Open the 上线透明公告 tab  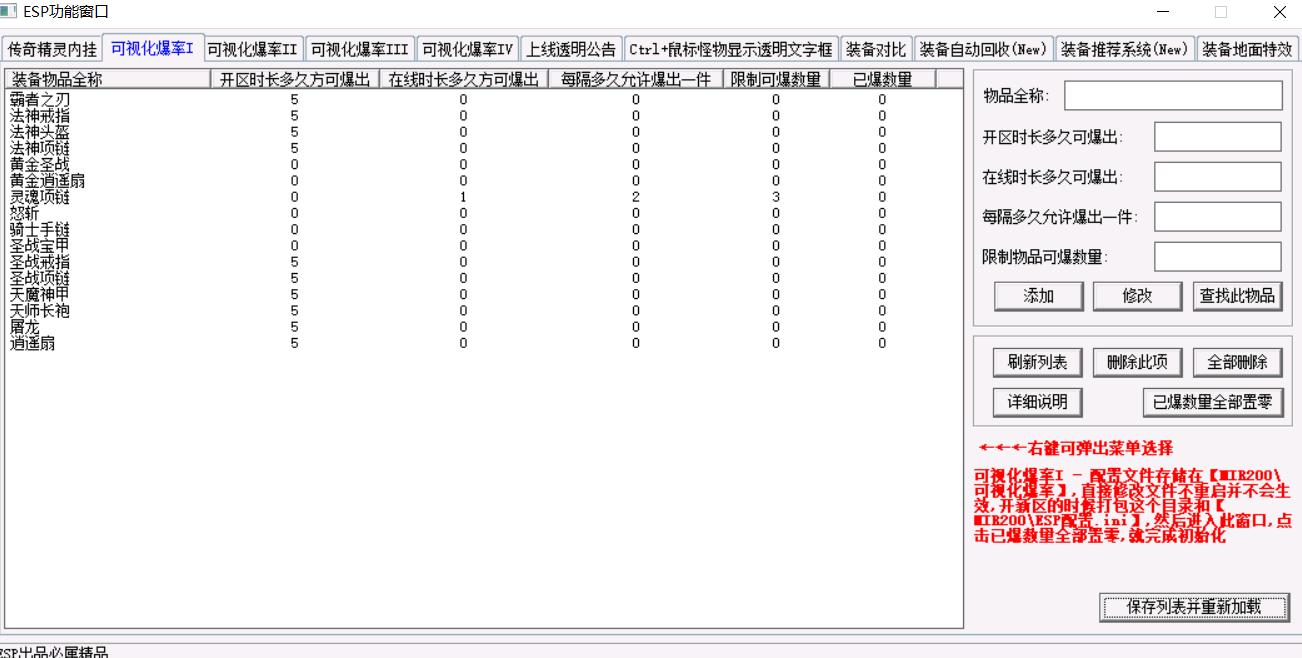click(x=571, y=49)
